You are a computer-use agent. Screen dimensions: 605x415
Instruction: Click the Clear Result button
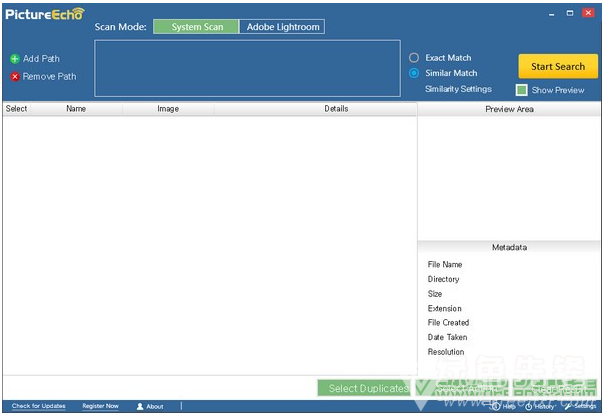[555, 388]
